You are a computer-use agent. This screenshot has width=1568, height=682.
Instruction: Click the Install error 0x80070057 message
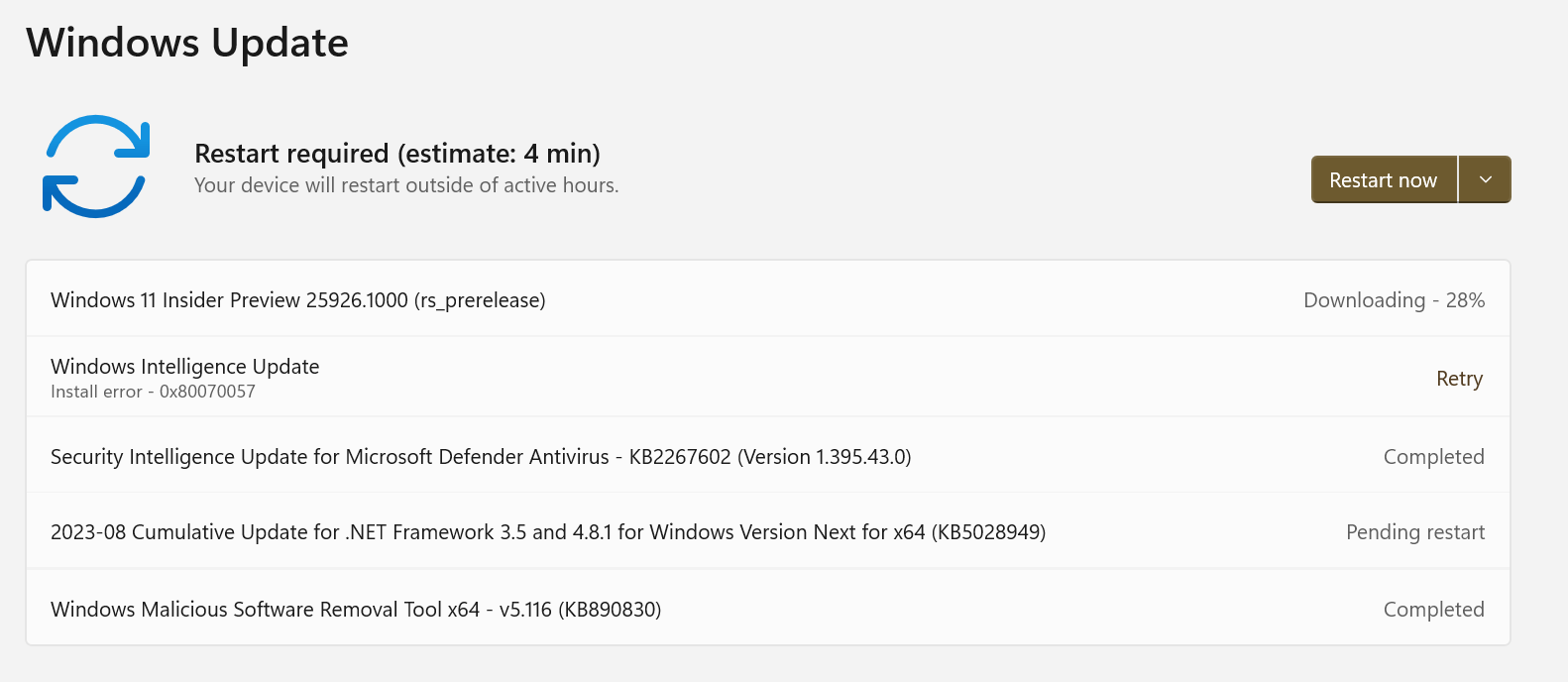[153, 392]
